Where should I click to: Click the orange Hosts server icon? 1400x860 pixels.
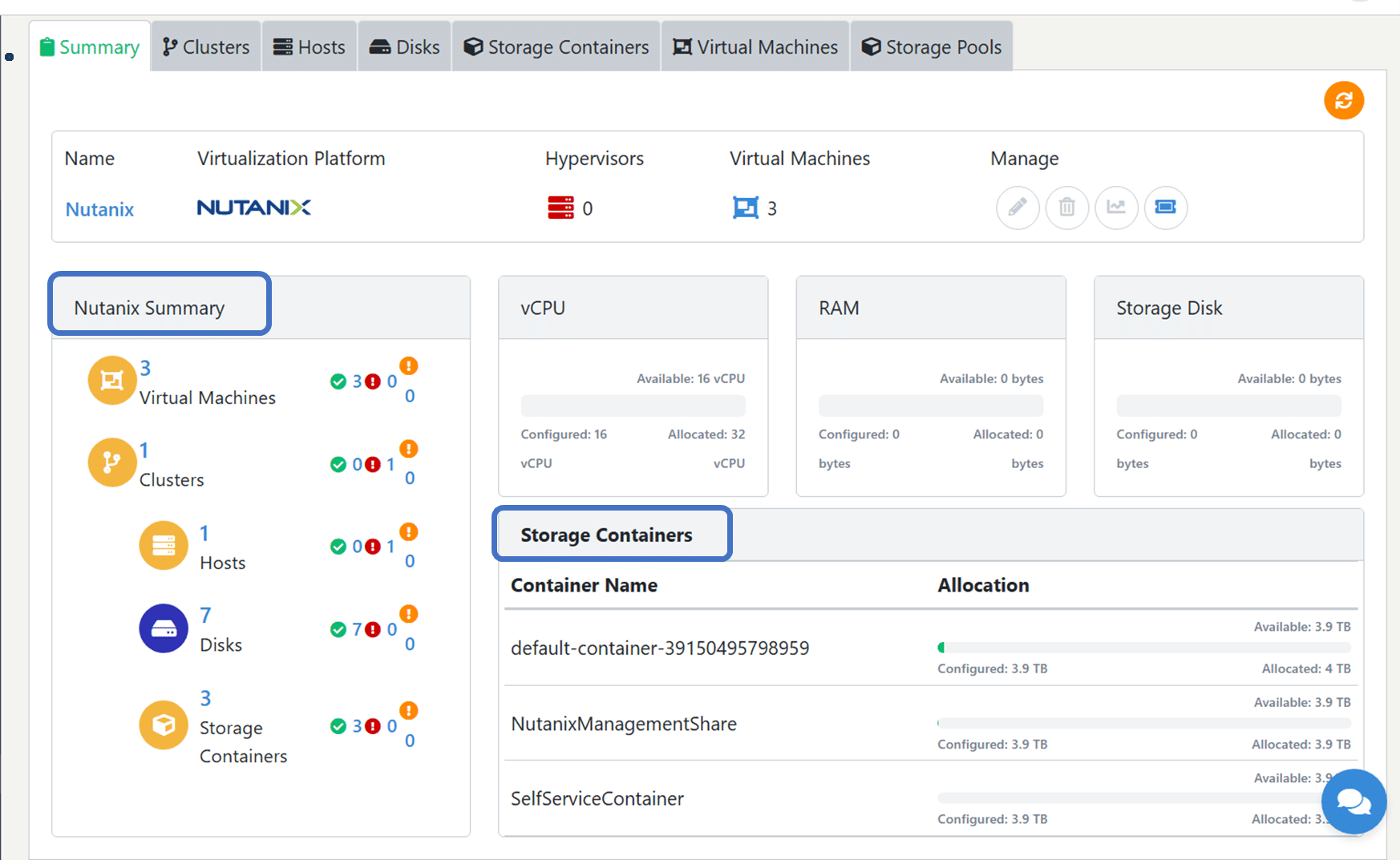(164, 546)
